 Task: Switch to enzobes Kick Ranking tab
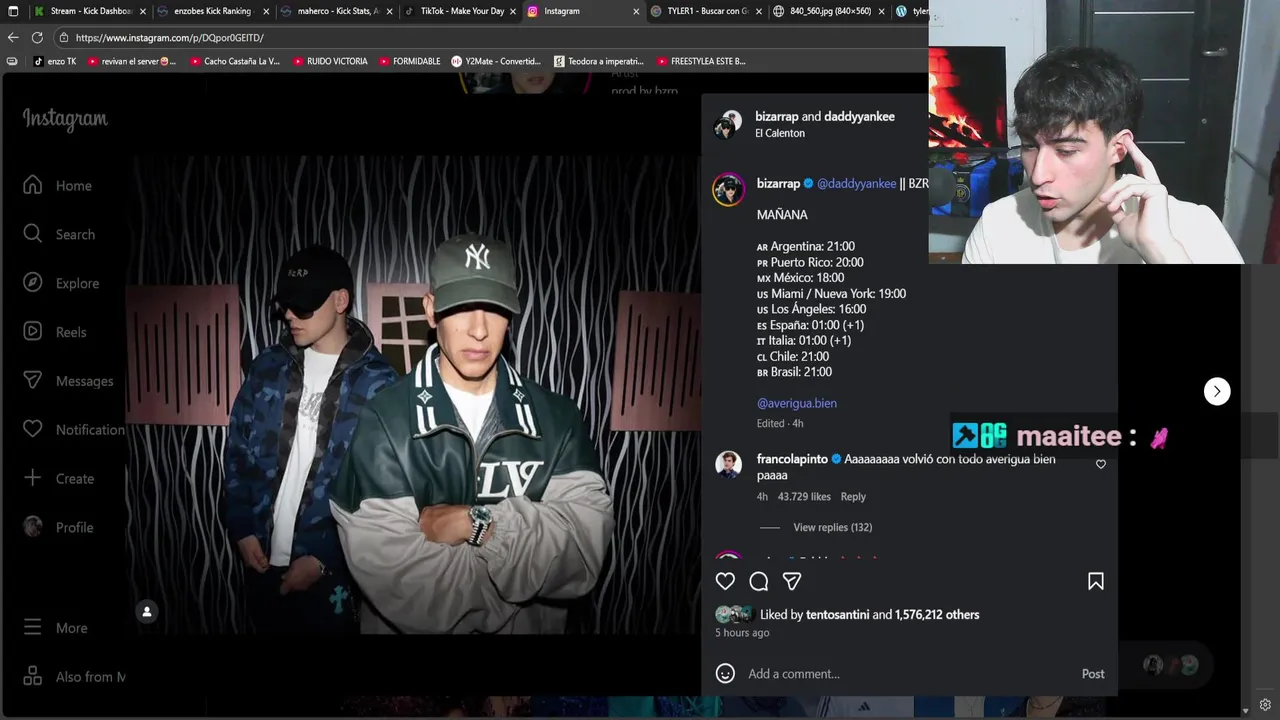pos(212,11)
